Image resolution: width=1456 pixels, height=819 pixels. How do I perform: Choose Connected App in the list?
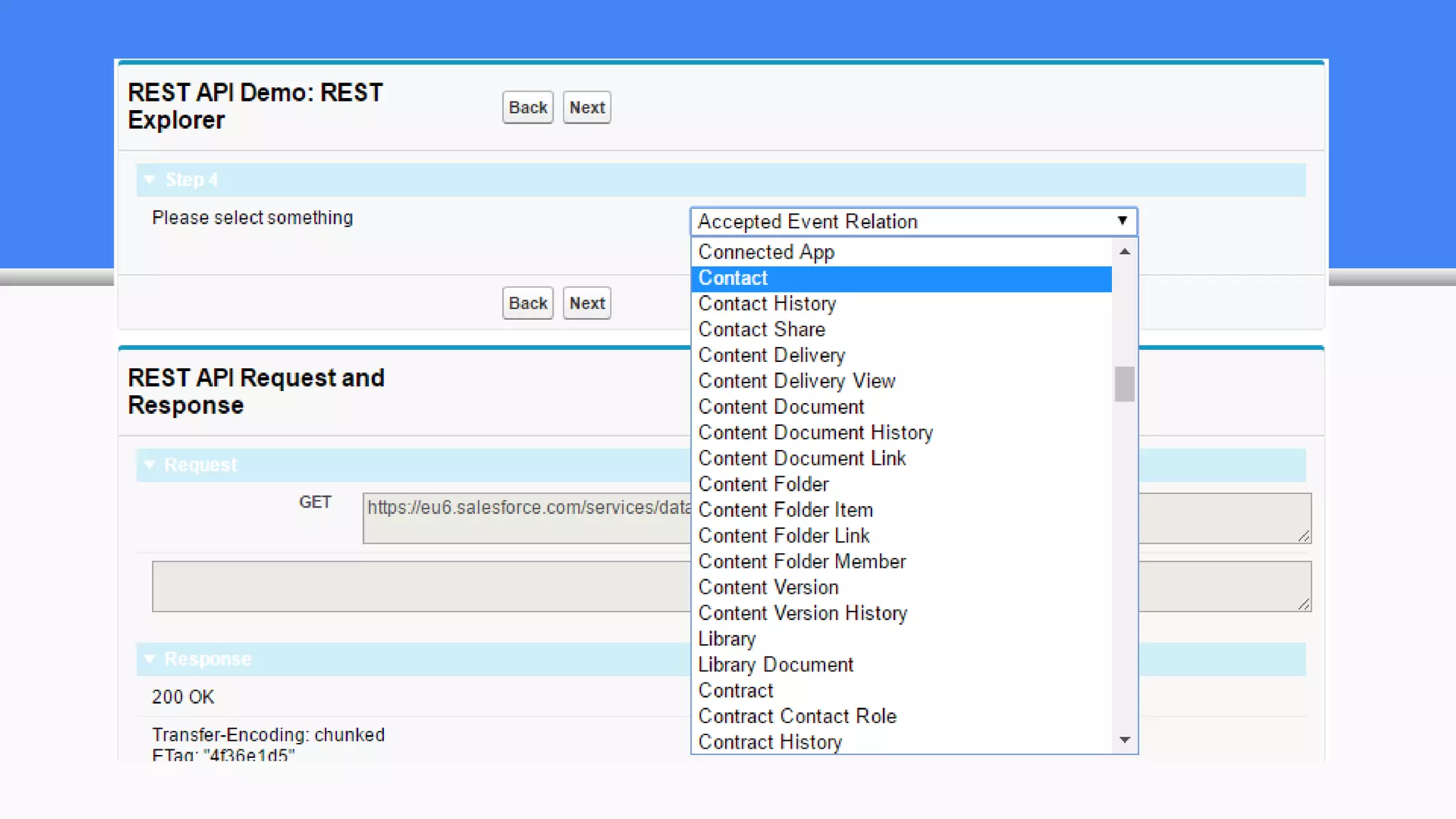coord(766,252)
